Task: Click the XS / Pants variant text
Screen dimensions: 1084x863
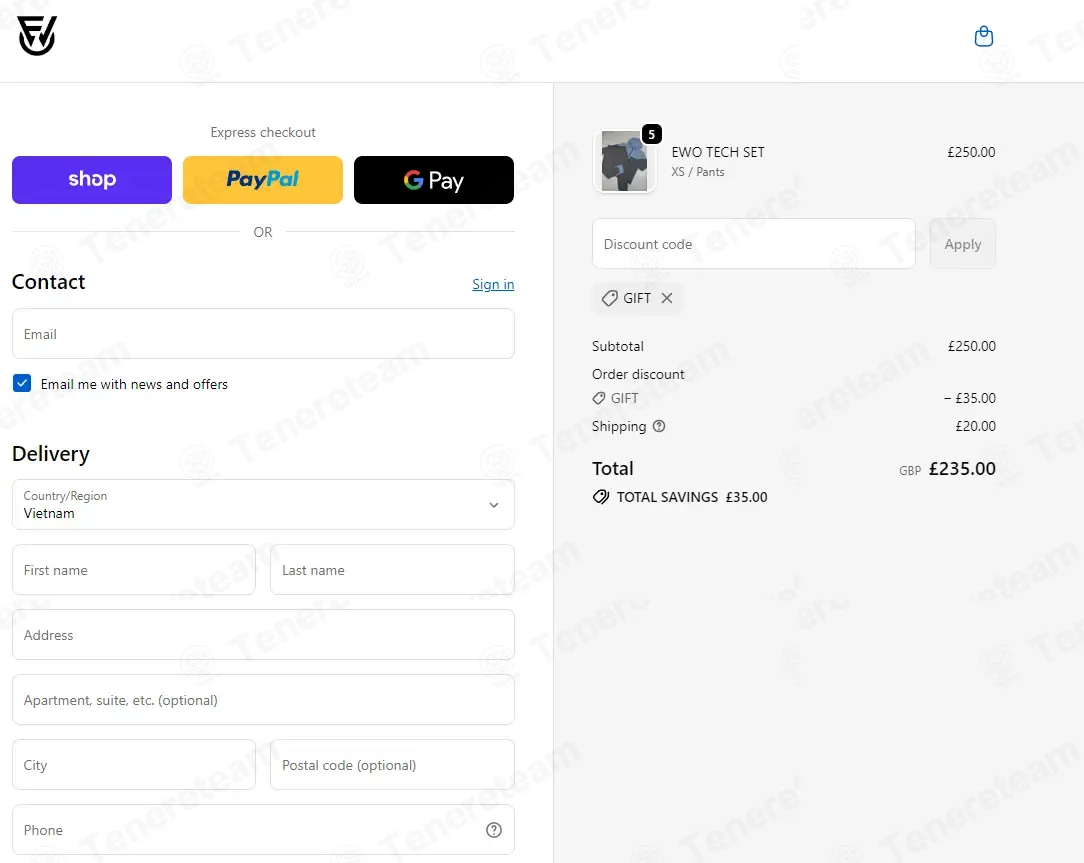Action: point(698,172)
